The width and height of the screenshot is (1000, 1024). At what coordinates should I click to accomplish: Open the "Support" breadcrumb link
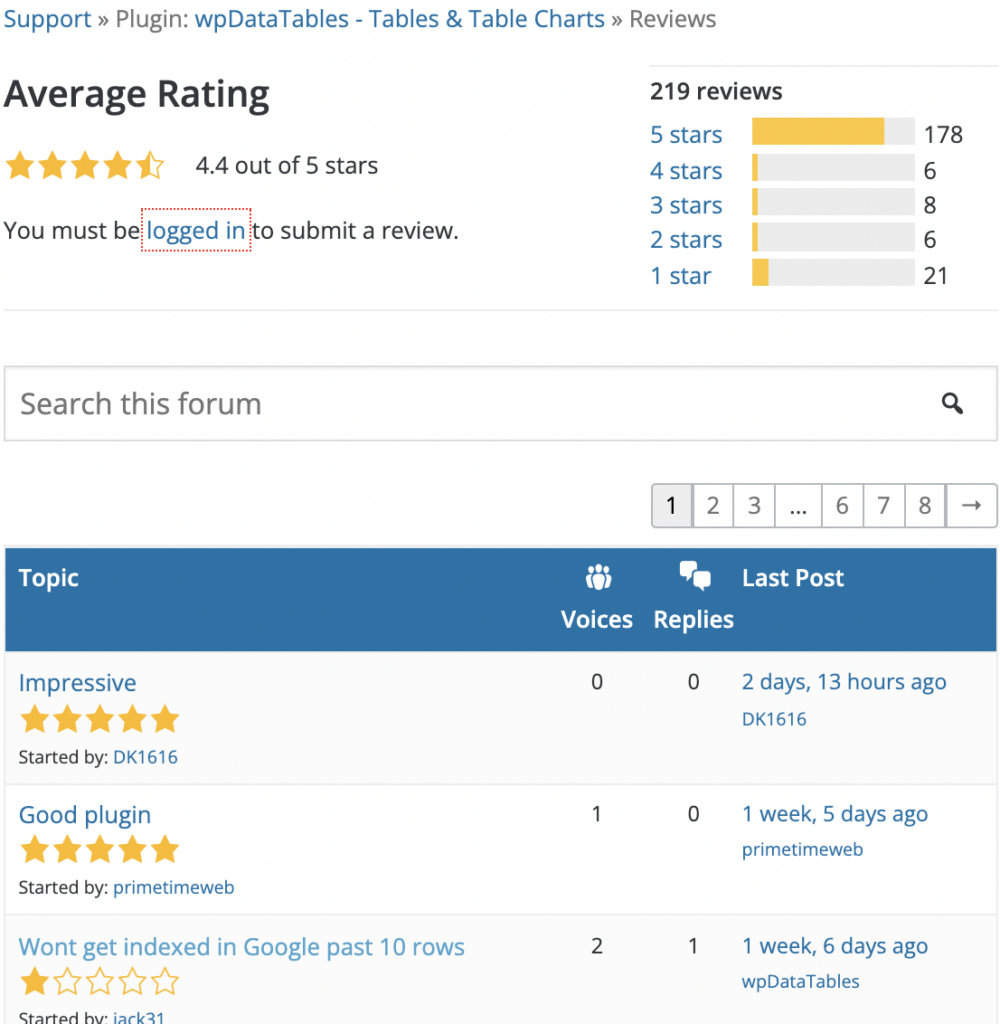(47, 18)
